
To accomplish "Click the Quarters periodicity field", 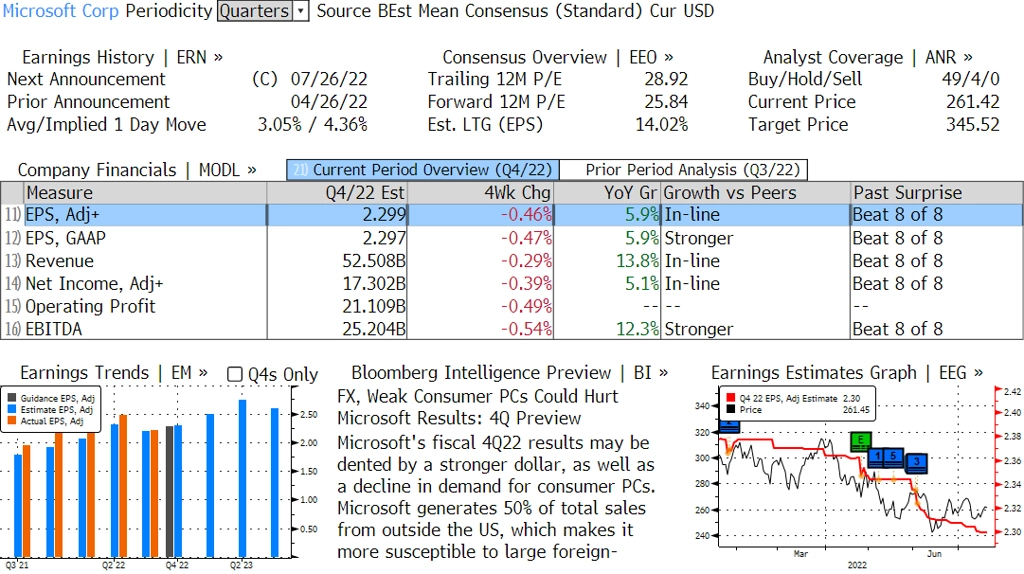I will click(x=255, y=11).
